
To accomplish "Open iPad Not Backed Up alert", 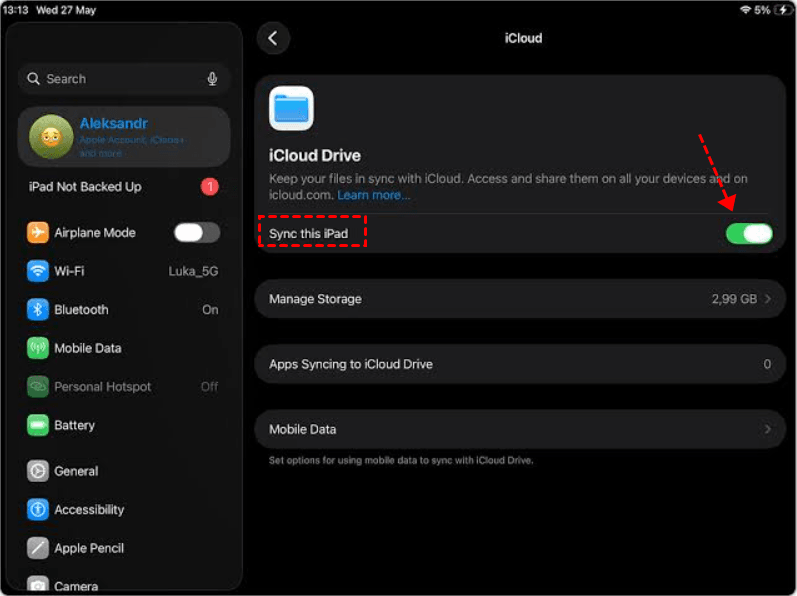I will (x=123, y=186).
